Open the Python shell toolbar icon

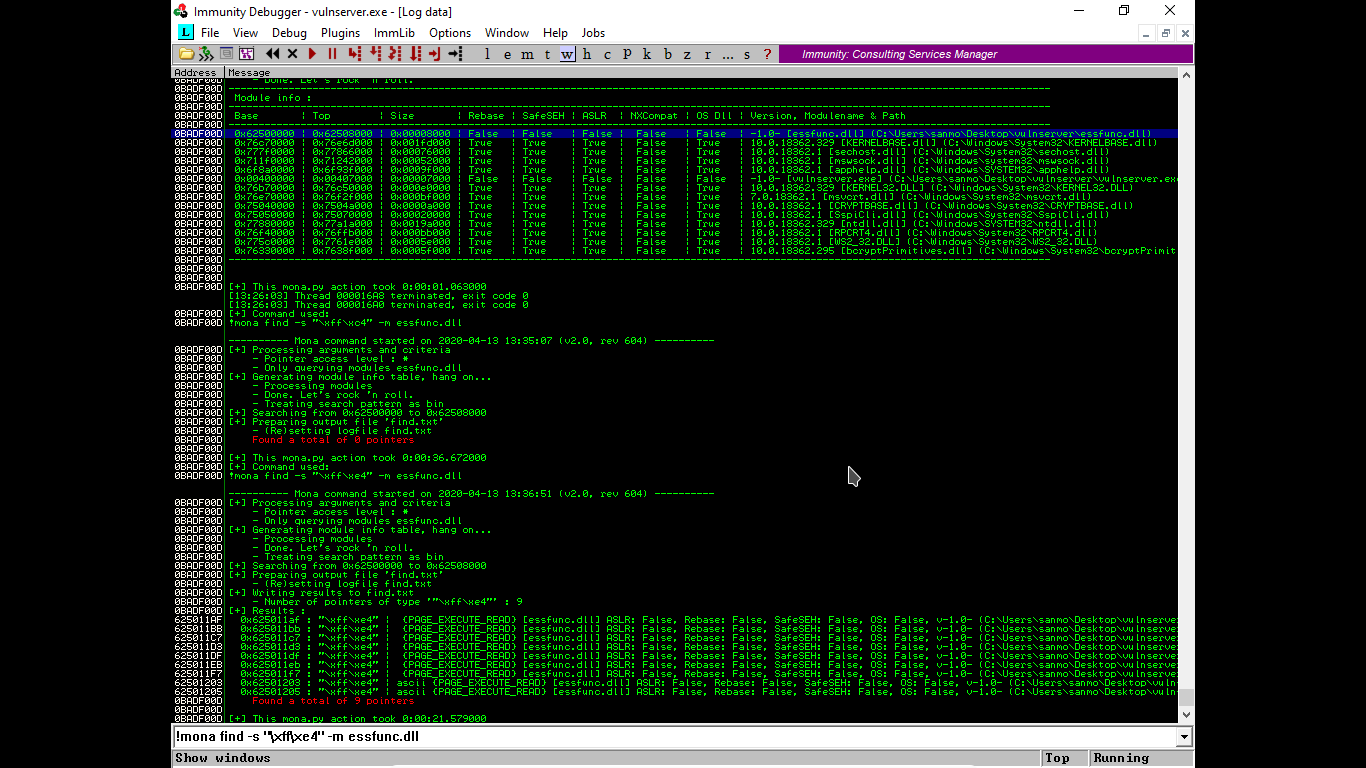pos(207,54)
